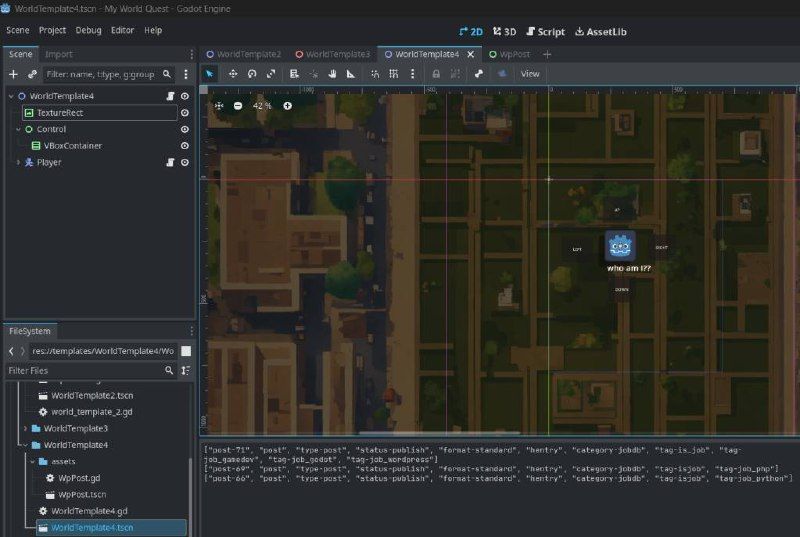Switch to the Script workspace
This screenshot has height=537, width=800.
[x=545, y=31]
